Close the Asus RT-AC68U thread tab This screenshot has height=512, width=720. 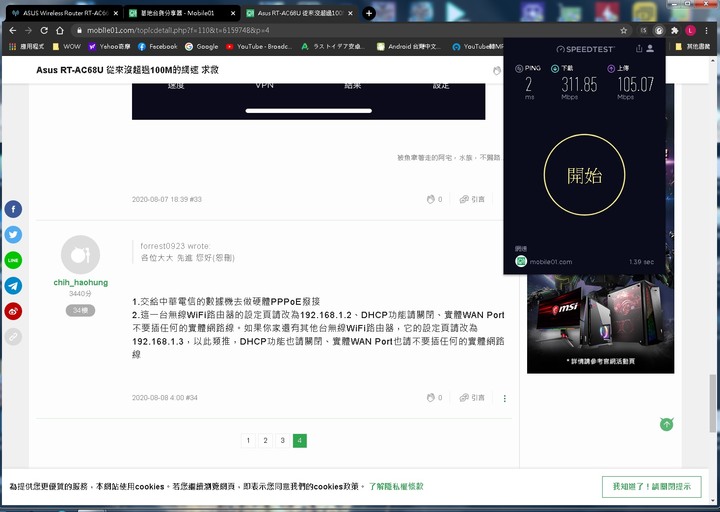pos(351,13)
